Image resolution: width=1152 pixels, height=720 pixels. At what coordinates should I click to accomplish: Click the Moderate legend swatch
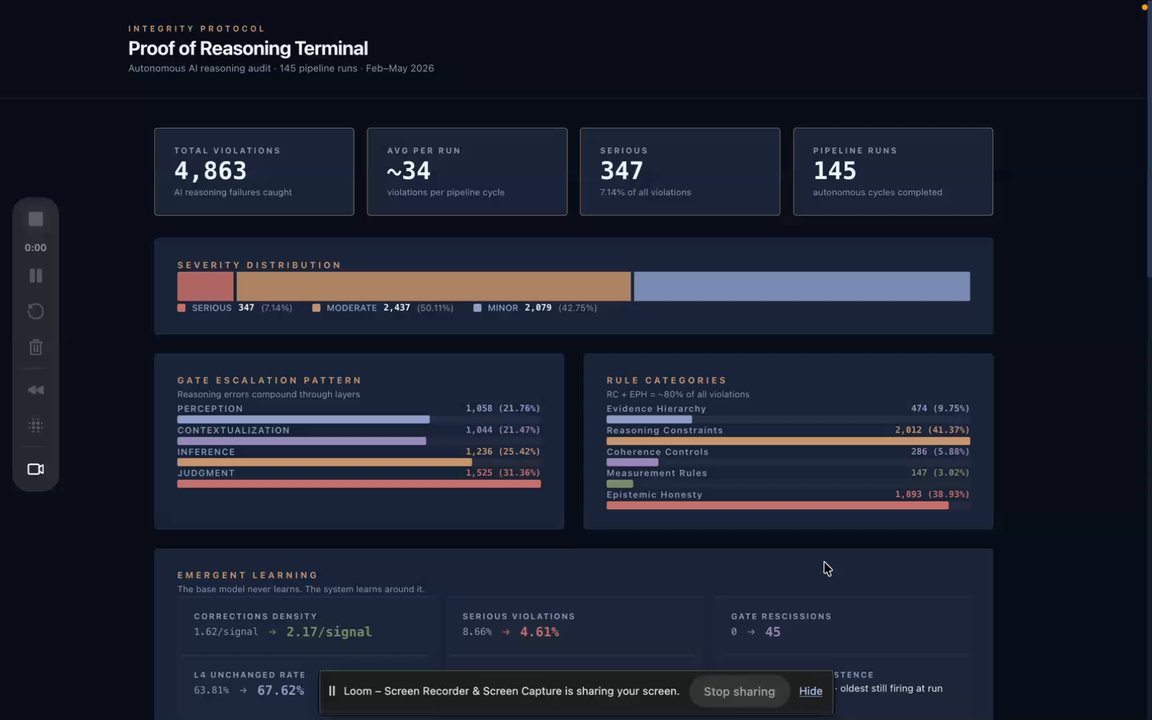[x=316, y=308]
